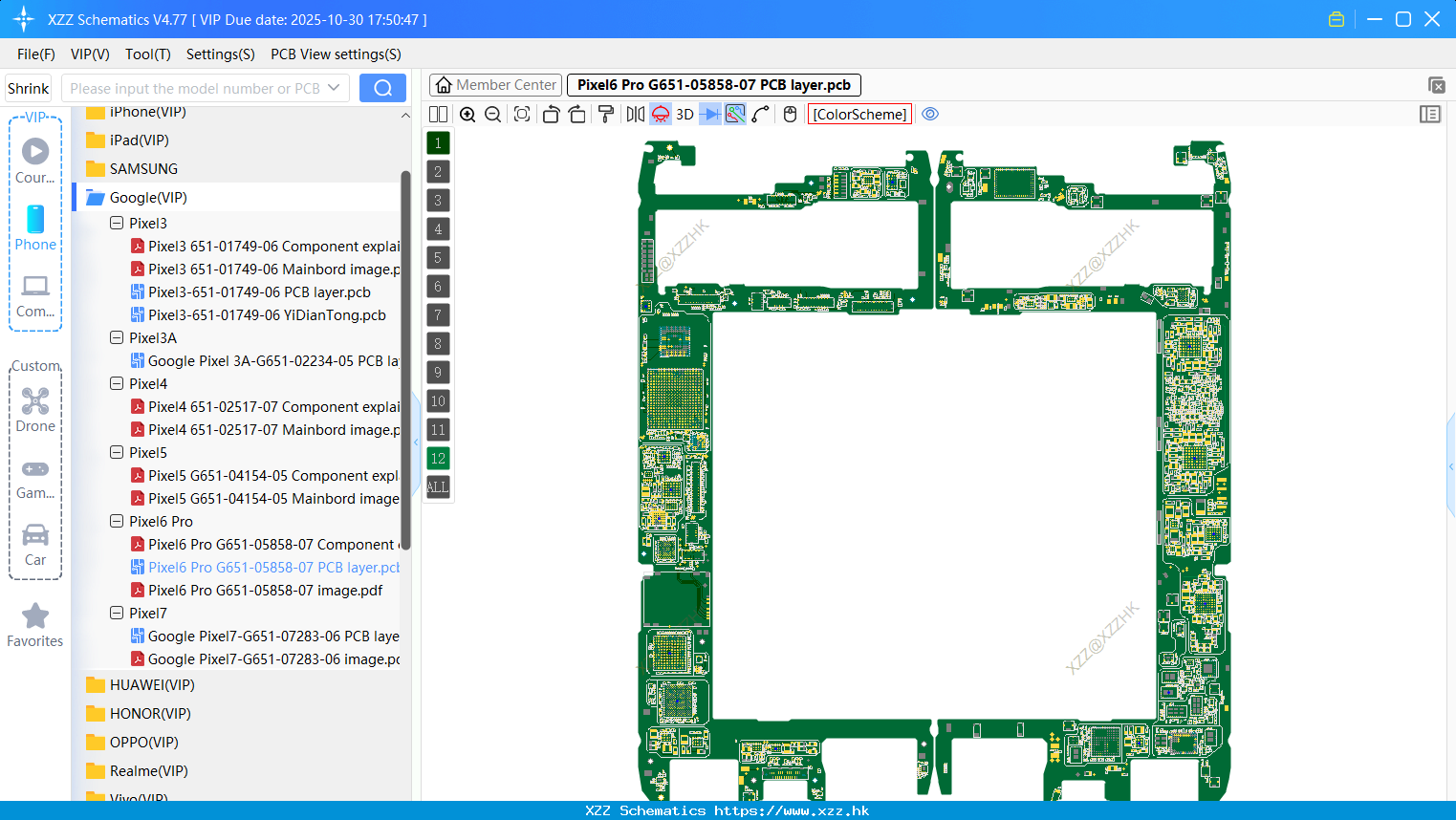Toggle the split view layout icon

[x=438, y=114]
